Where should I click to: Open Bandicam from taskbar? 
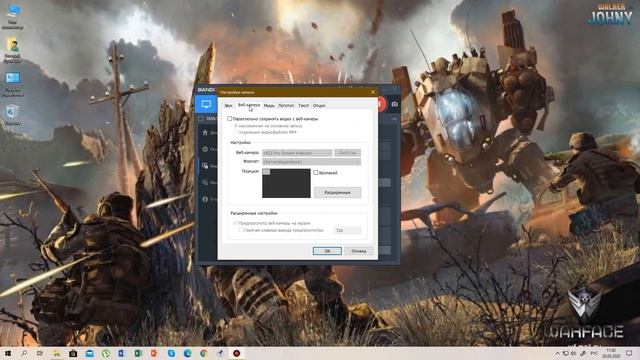tap(236, 353)
